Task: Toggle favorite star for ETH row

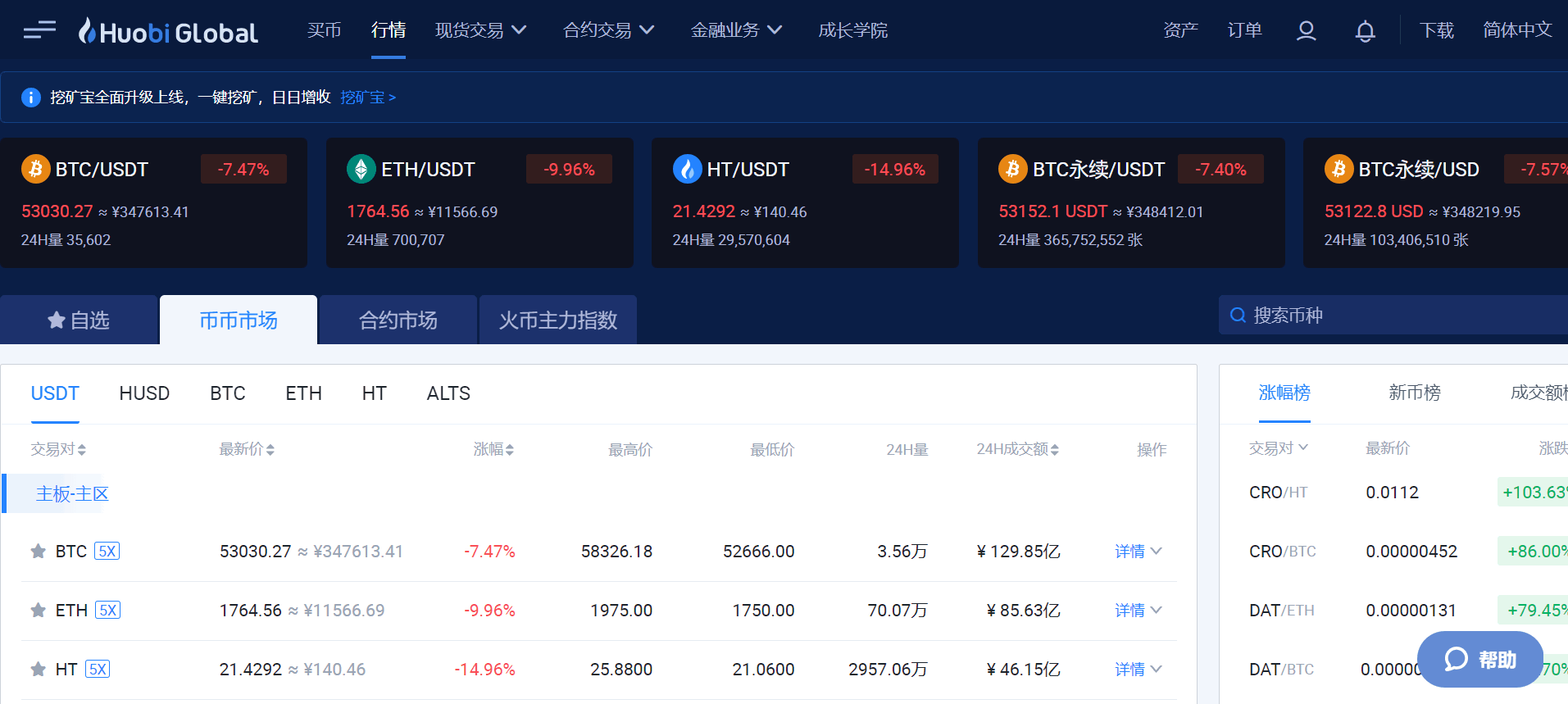Action: click(38, 611)
